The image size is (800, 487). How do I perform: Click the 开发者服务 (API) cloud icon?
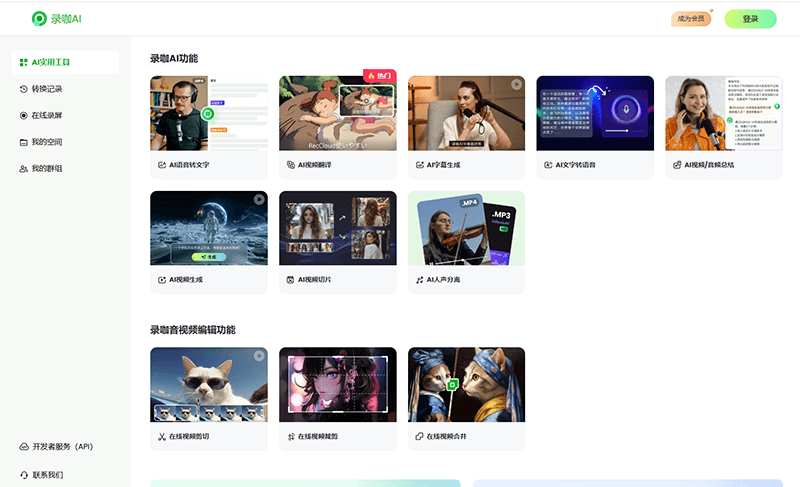pos(24,446)
